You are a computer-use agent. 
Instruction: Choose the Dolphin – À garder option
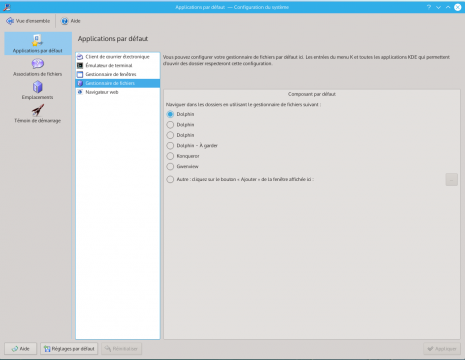click(170, 146)
